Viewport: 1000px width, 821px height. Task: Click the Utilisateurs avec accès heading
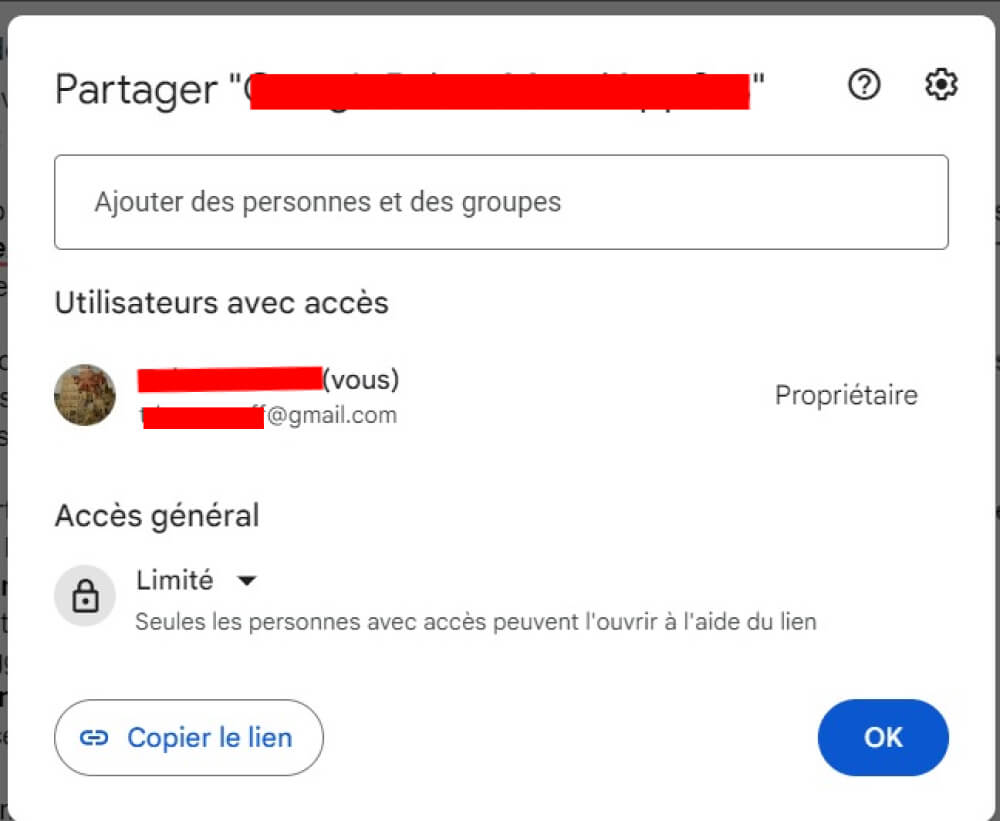[x=220, y=303]
